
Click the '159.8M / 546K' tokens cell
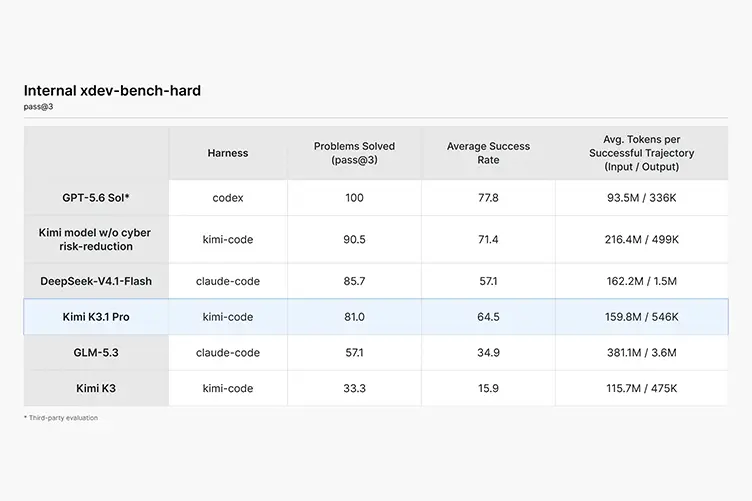[642, 317]
